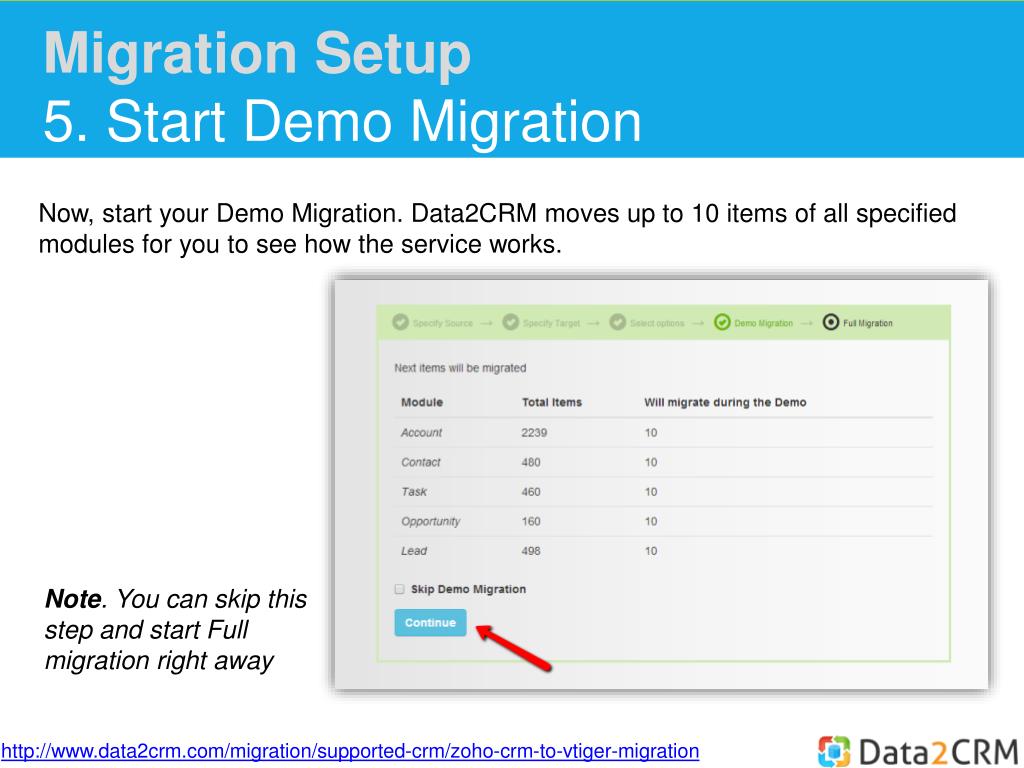The width and height of the screenshot is (1024, 768).
Task: Click the Specify Target step checkmark icon
Action: pyautogui.click(x=511, y=322)
